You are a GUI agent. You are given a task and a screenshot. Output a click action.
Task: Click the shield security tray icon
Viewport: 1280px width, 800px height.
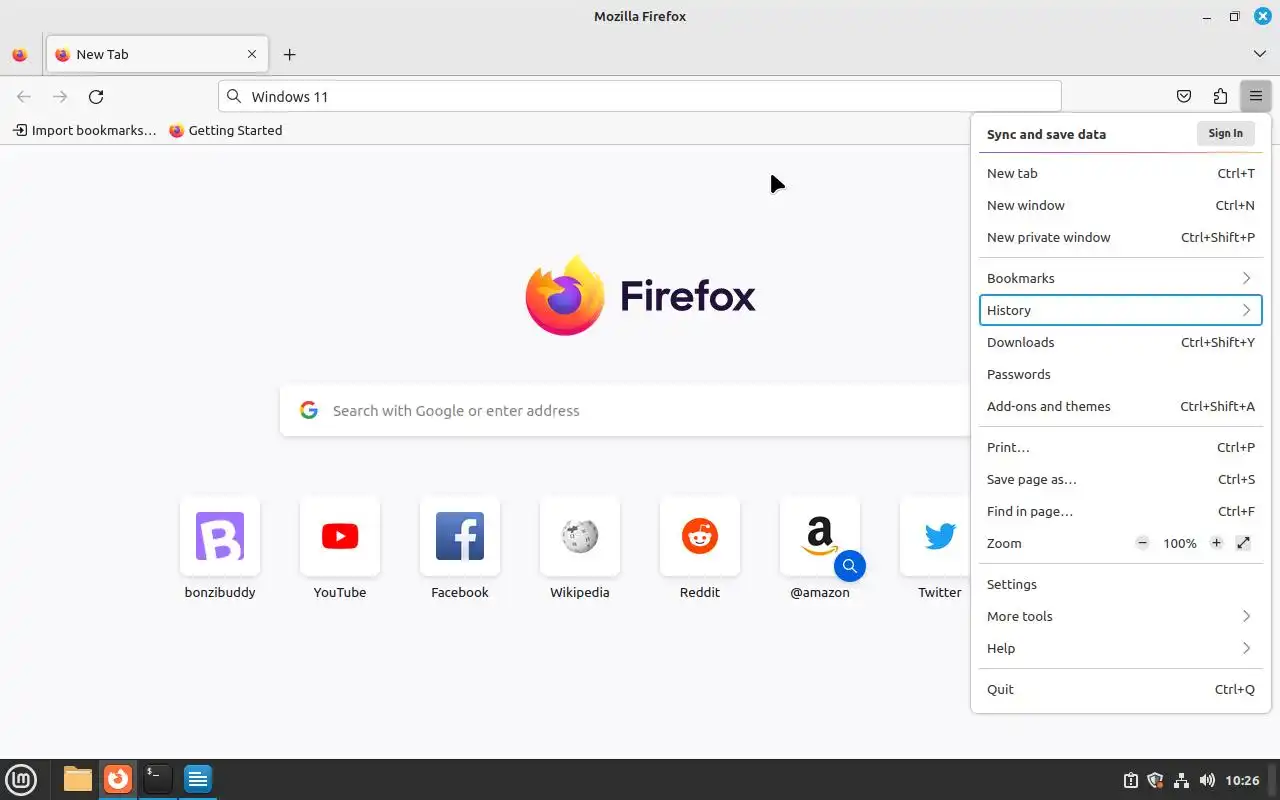click(x=1156, y=780)
